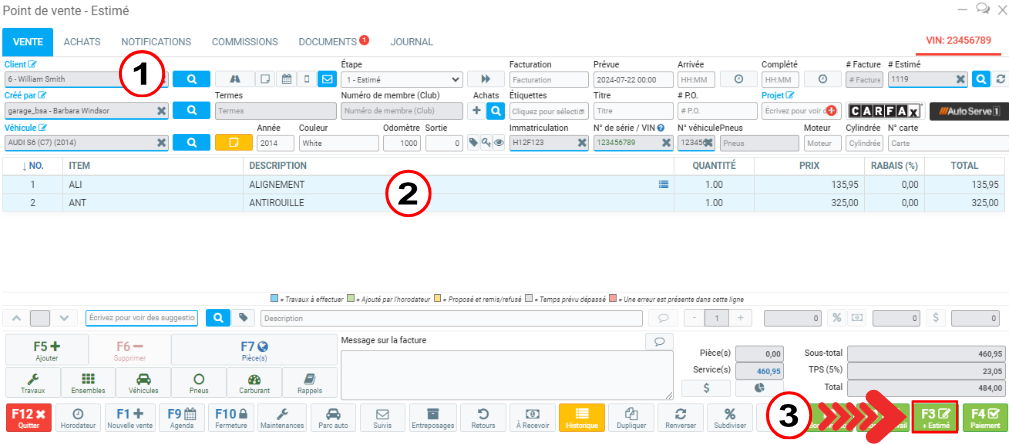Click the down chevron below the item list

(64, 318)
